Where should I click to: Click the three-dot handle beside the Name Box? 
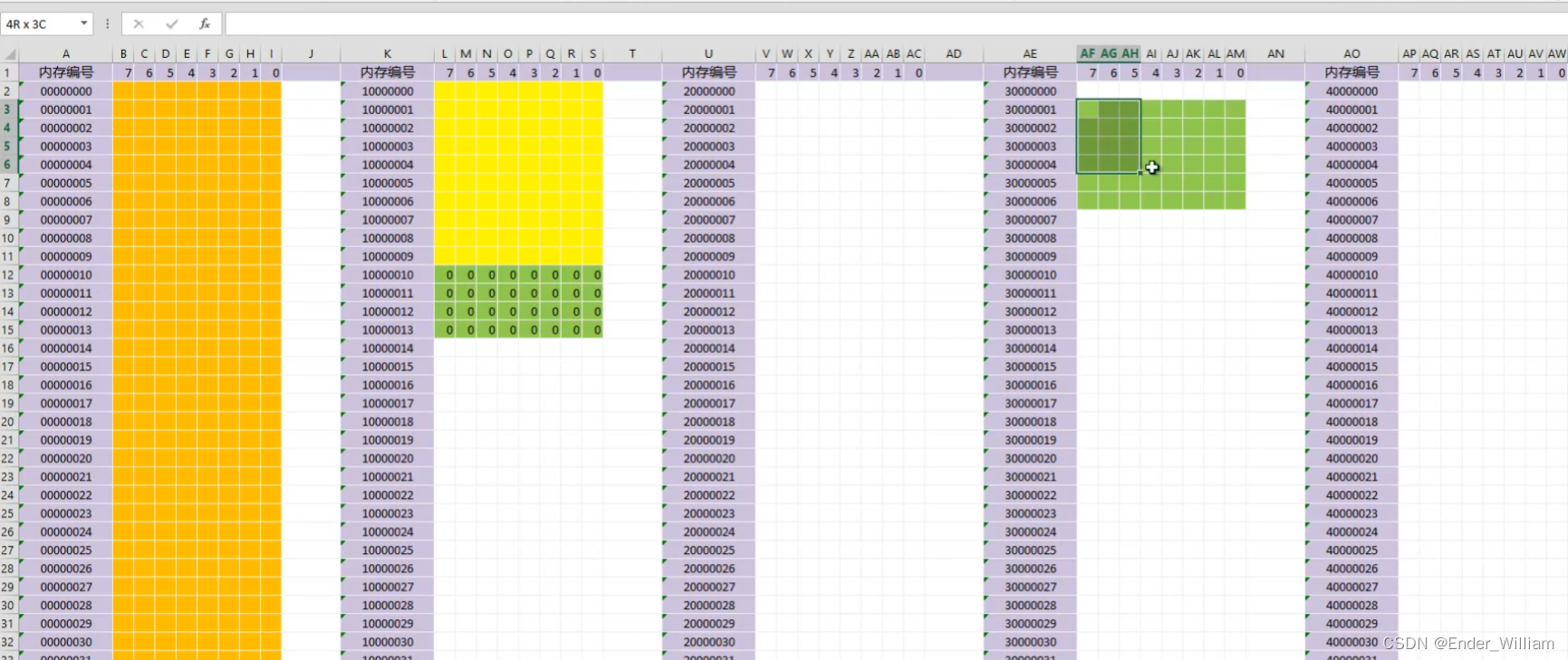(x=107, y=24)
